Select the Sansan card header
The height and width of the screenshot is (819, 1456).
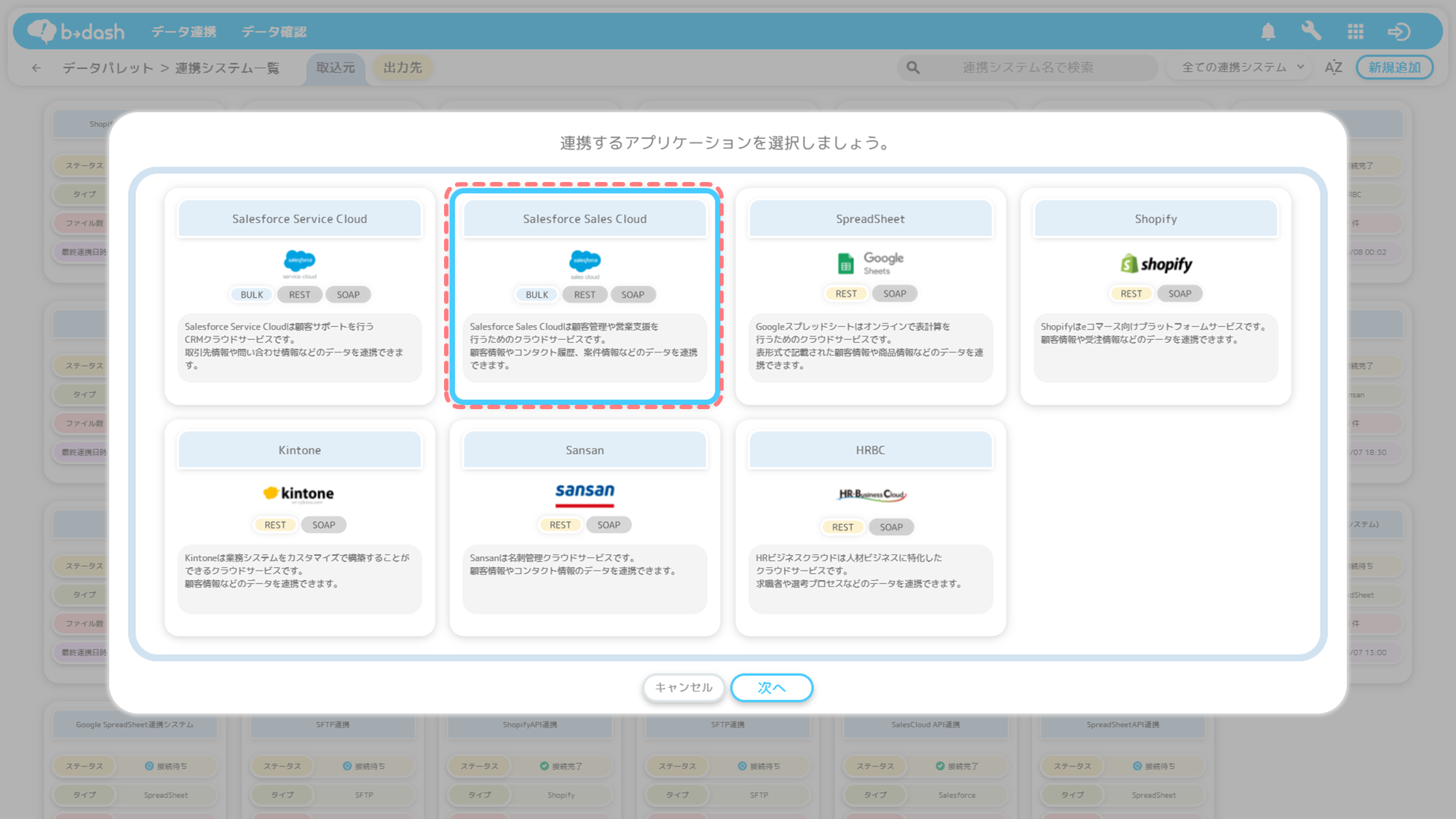click(585, 451)
